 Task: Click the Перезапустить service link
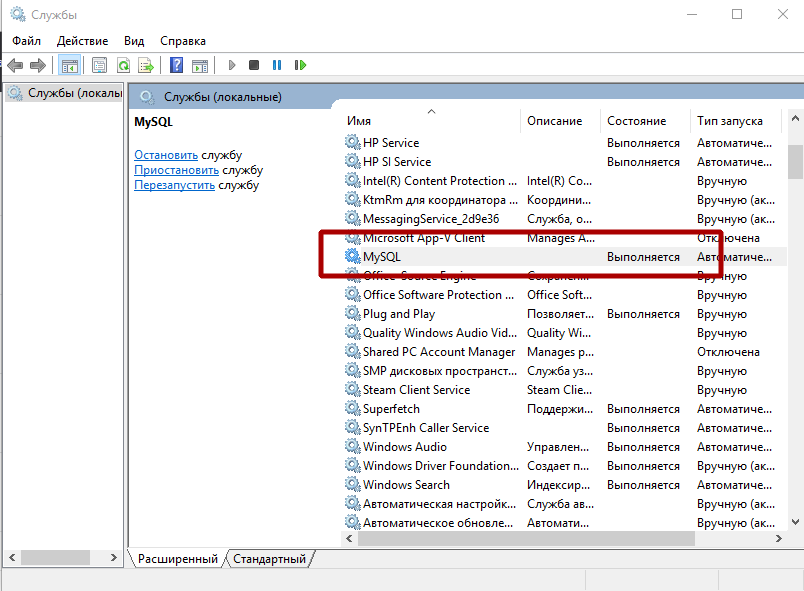[174, 185]
